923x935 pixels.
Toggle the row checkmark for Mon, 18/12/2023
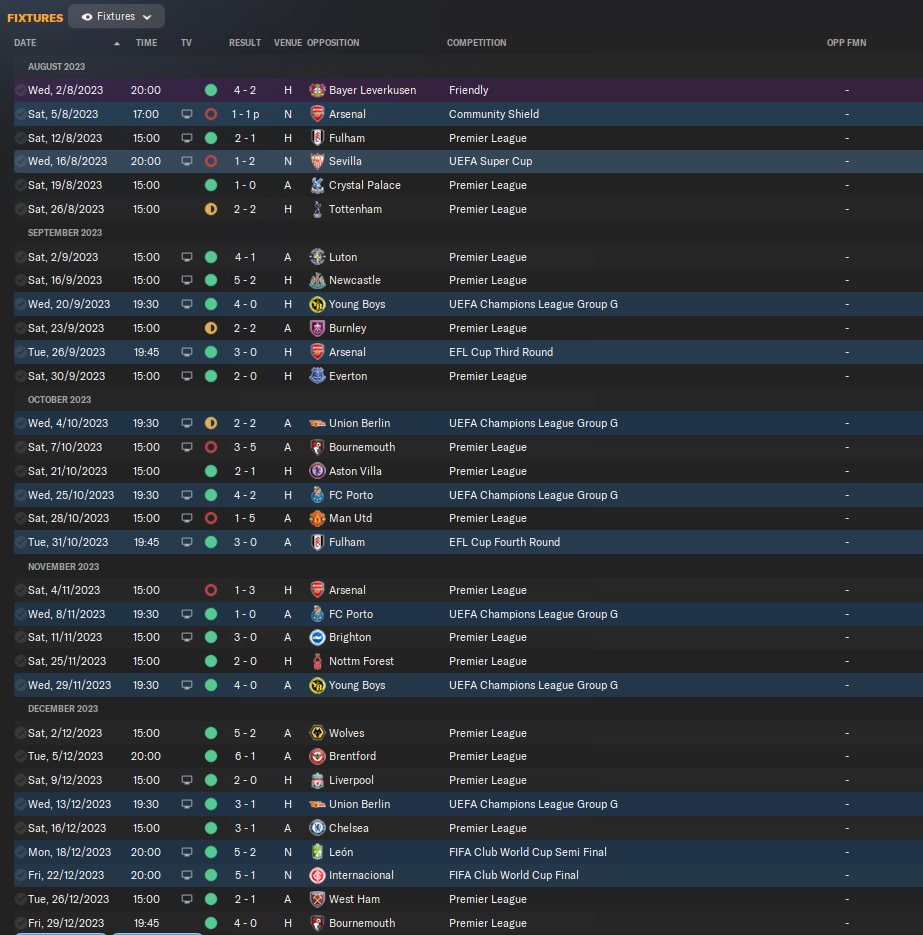click(20, 852)
